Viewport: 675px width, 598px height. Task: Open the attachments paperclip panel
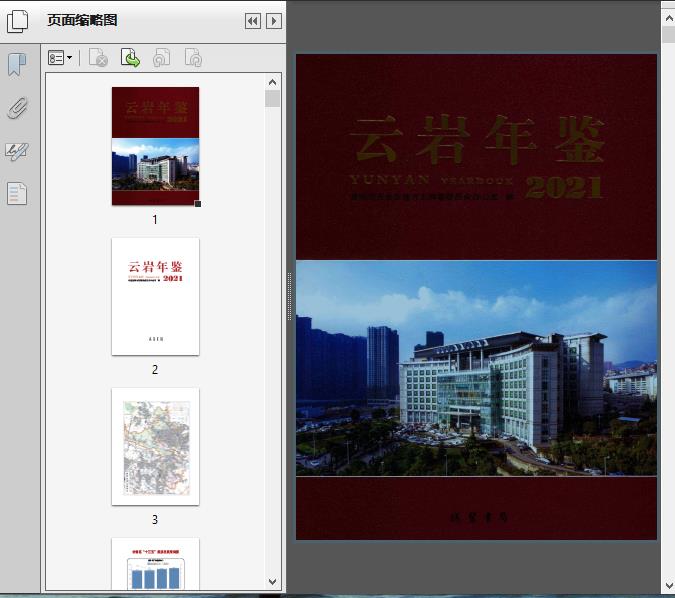pos(18,108)
